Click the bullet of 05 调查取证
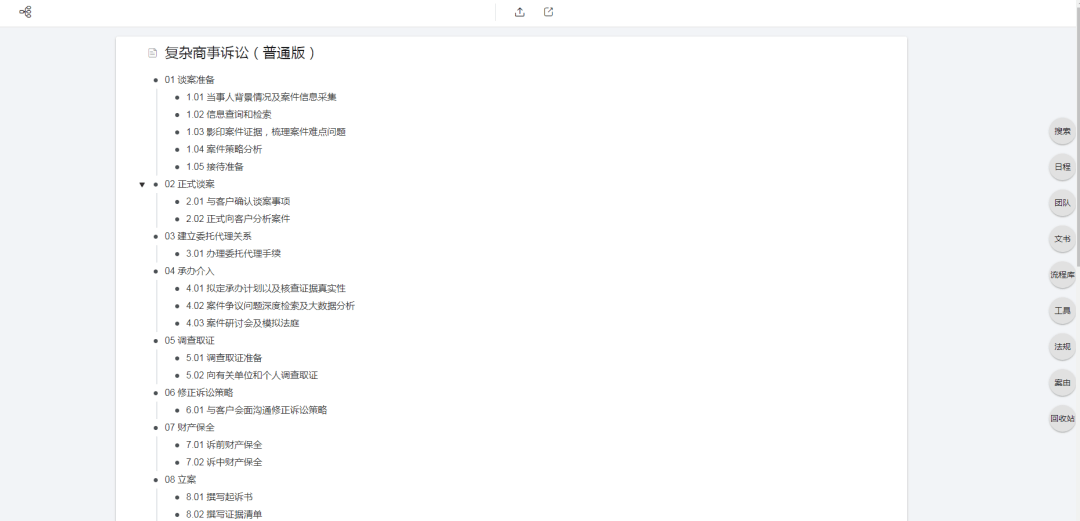 tap(156, 340)
